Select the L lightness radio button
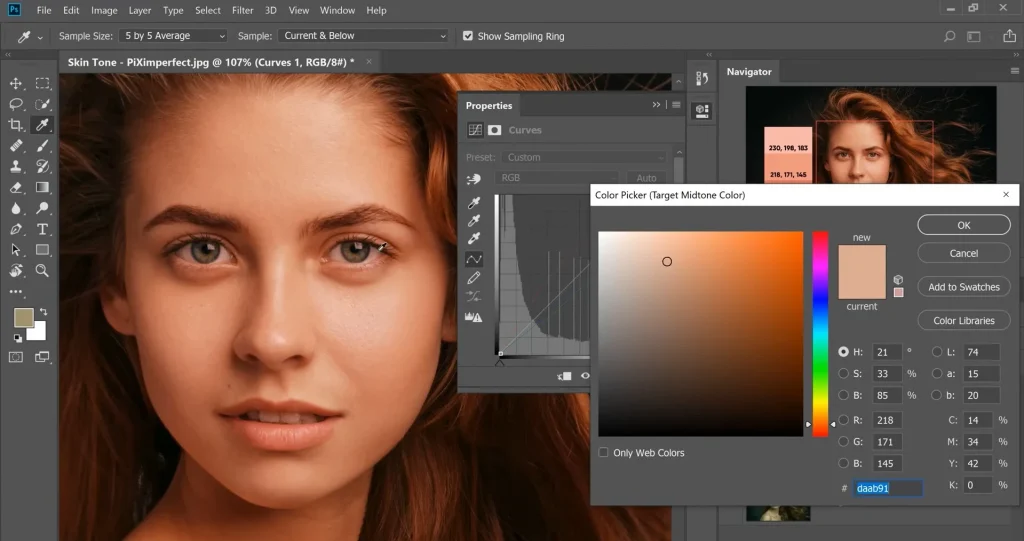The image size is (1024, 541). click(x=937, y=352)
